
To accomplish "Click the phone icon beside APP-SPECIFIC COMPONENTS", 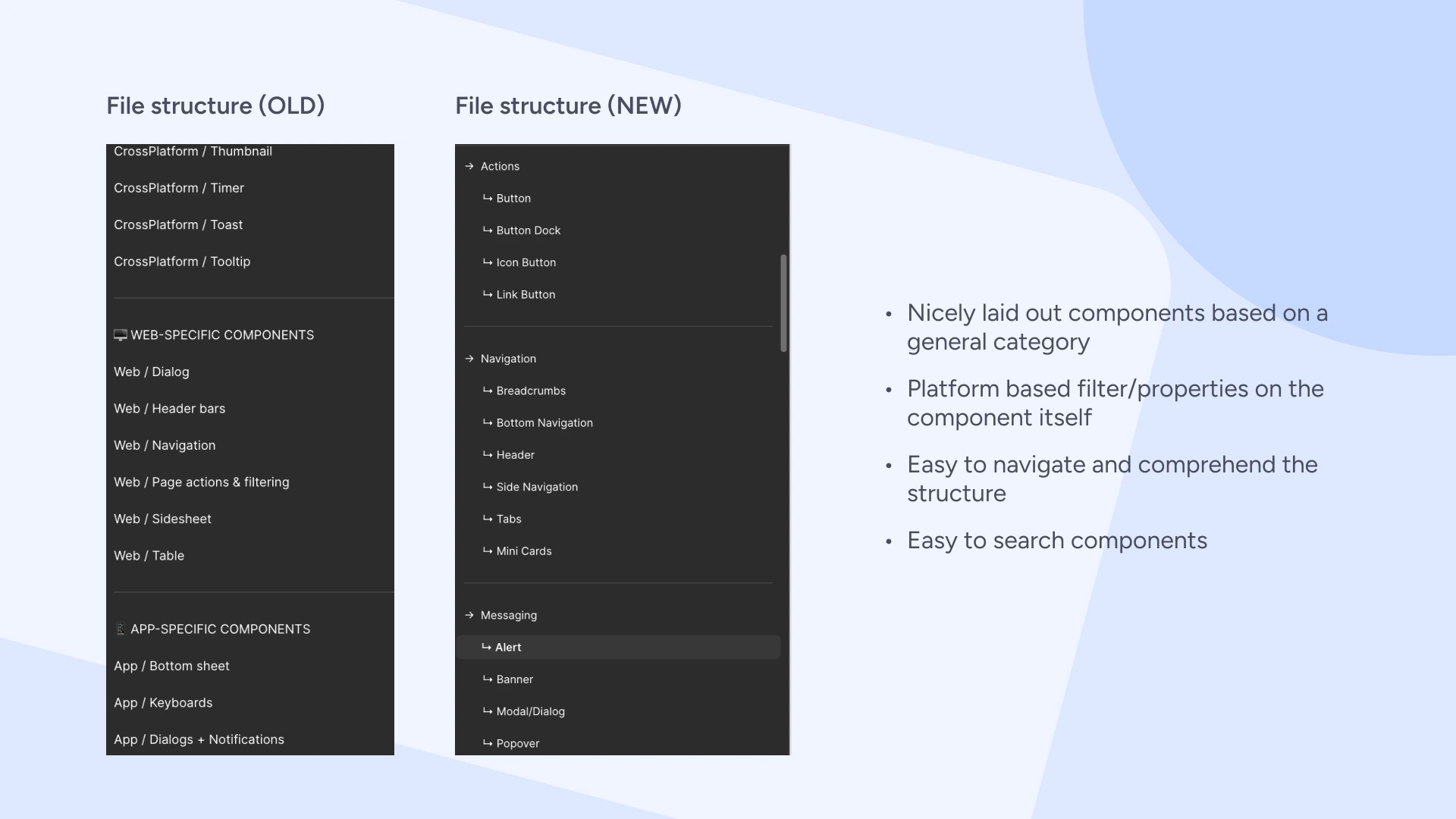I will [120, 629].
